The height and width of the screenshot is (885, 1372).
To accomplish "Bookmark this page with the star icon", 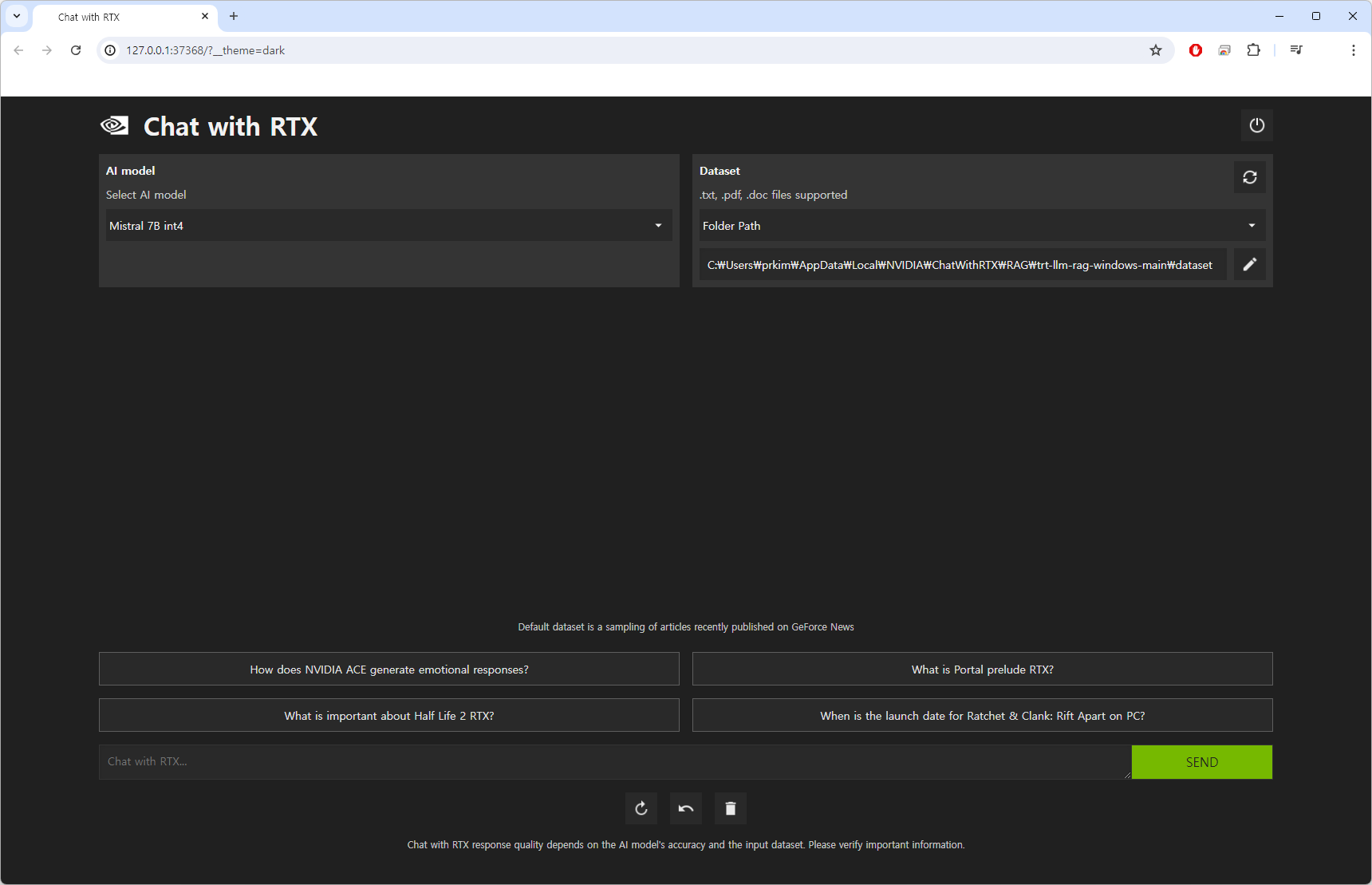I will pyautogui.click(x=1156, y=50).
